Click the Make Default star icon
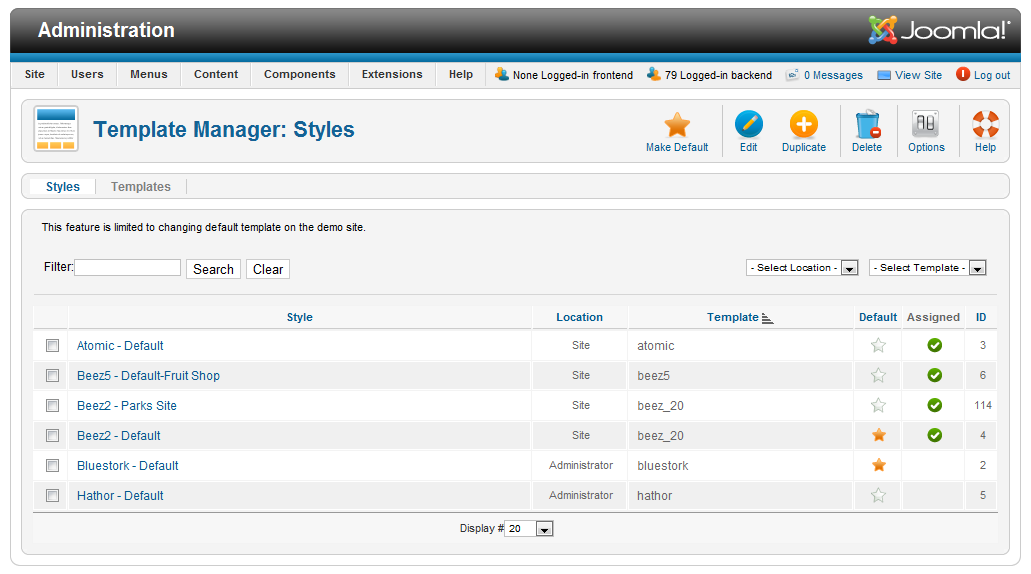The image size is (1031, 574). [677, 126]
